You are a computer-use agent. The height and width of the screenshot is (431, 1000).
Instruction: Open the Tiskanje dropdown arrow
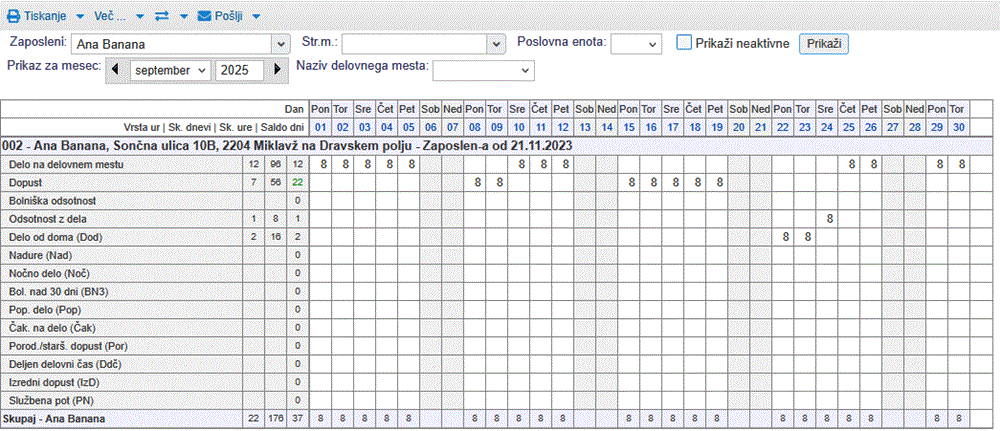[79, 17]
